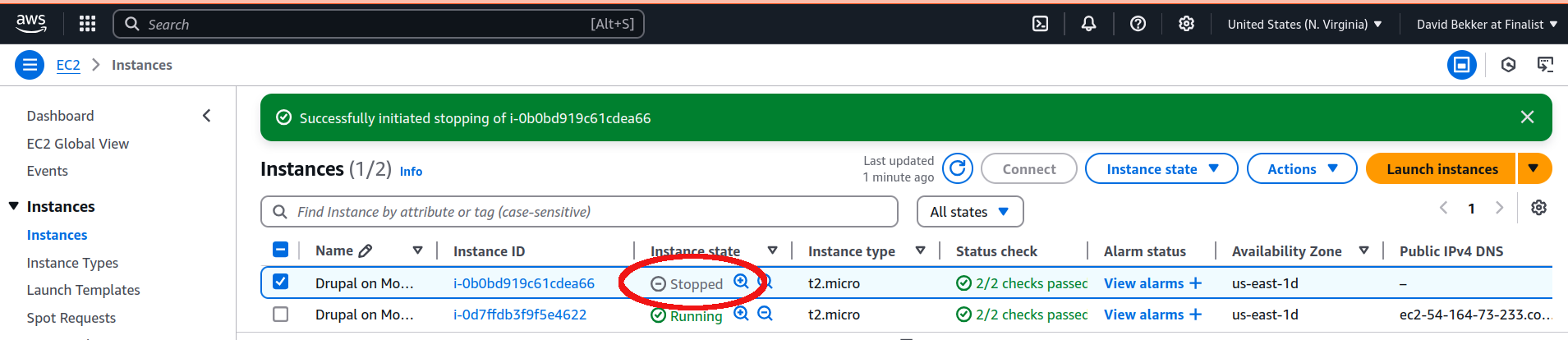Open the AWS services grid menu
Image resolution: width=1568 pixels, height=340 pixels.
pyautogui.click(x=87, y=24)
